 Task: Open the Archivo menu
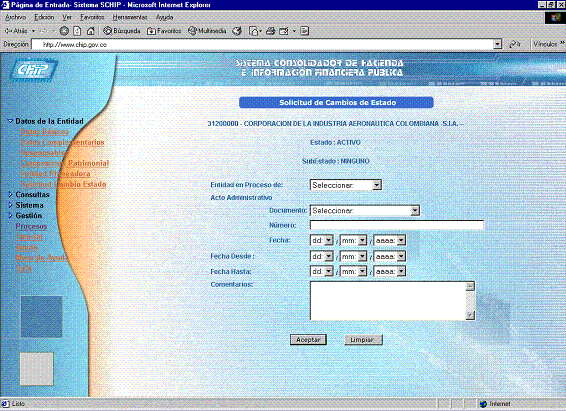coord(16,17)
